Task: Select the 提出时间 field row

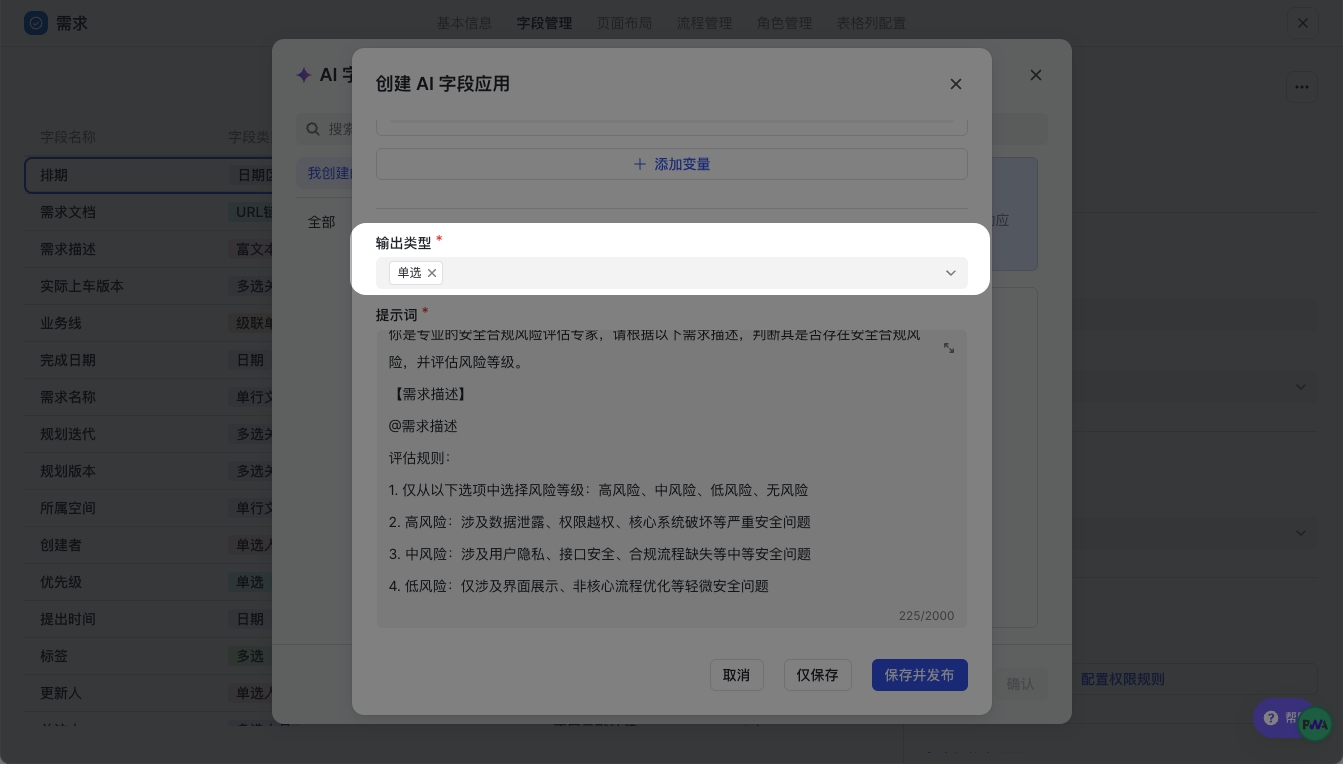Action: (149, 619)
